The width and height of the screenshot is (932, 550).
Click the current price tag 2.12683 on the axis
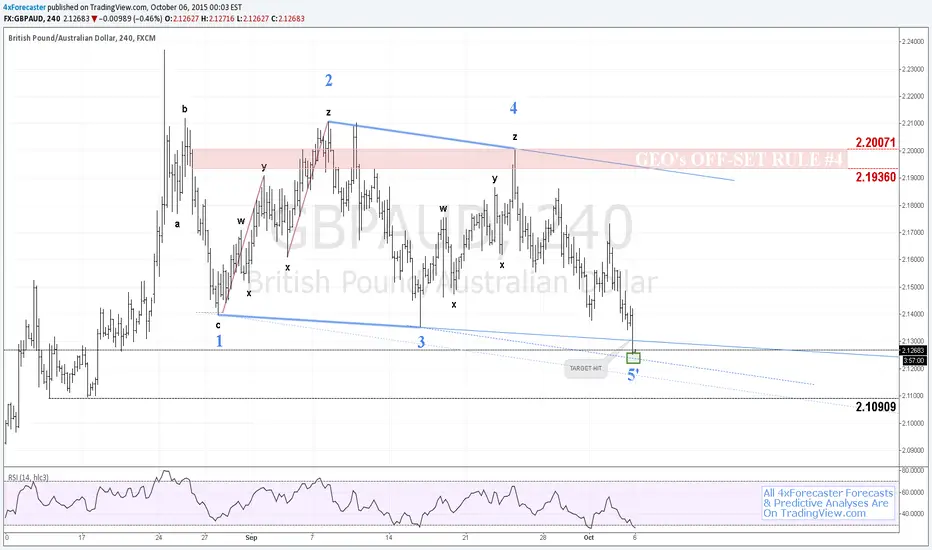click(914, 351)
